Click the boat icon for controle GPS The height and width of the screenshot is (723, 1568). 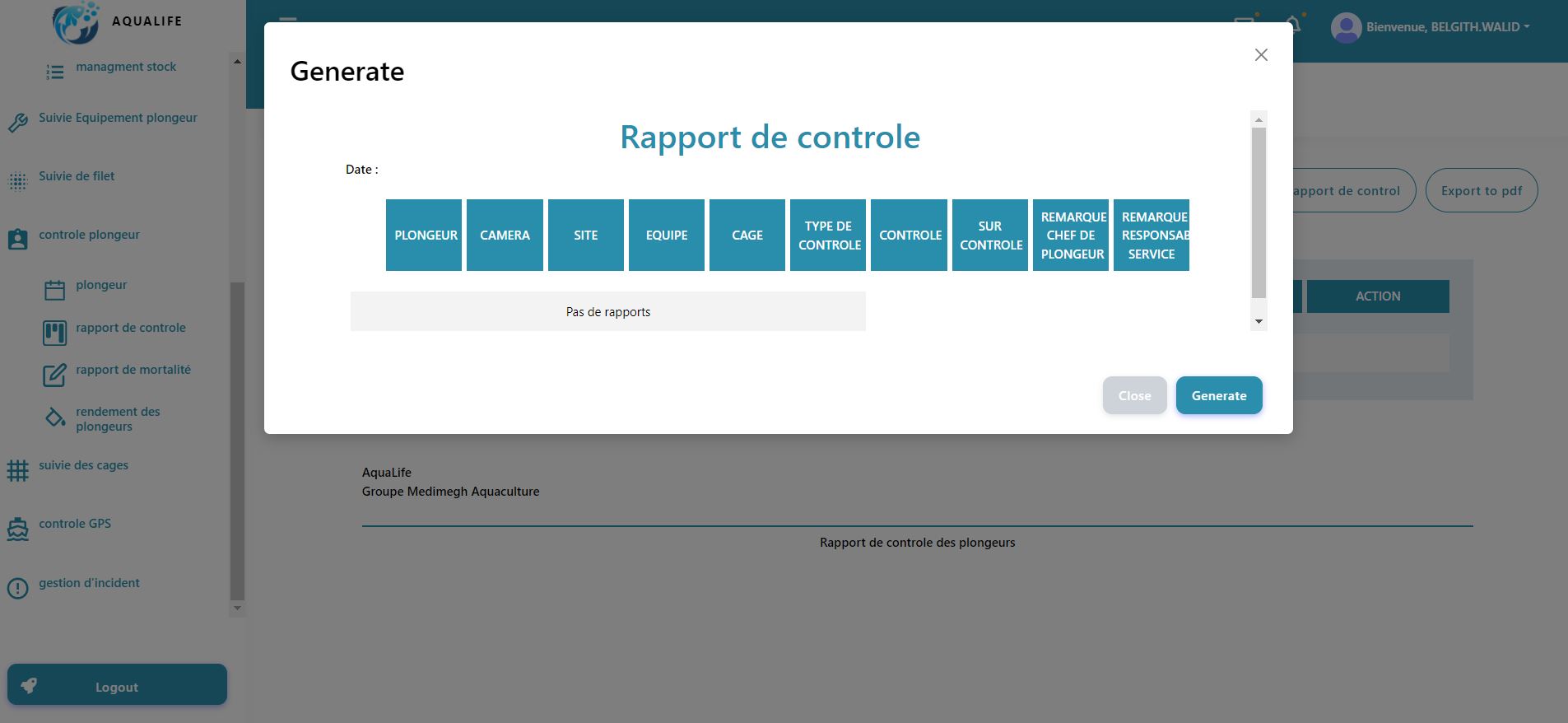click(18, 529)
